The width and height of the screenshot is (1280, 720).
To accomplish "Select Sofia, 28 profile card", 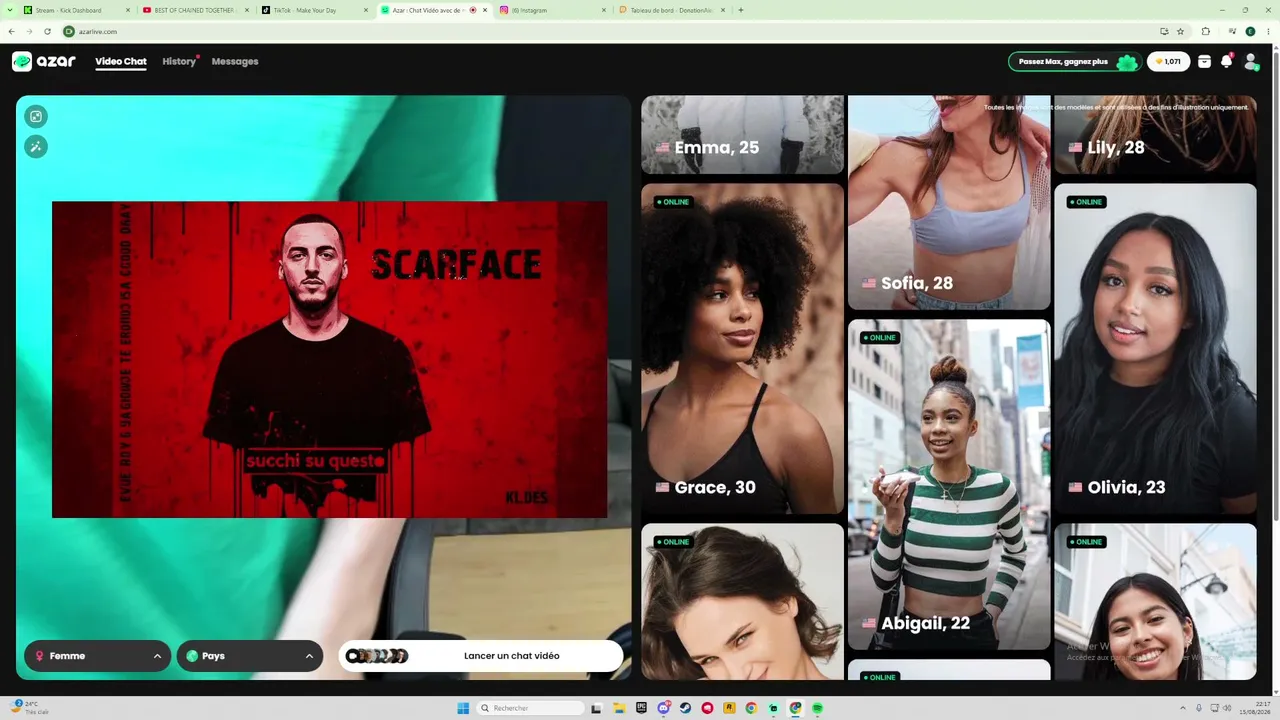I will (x=949, y=202).
